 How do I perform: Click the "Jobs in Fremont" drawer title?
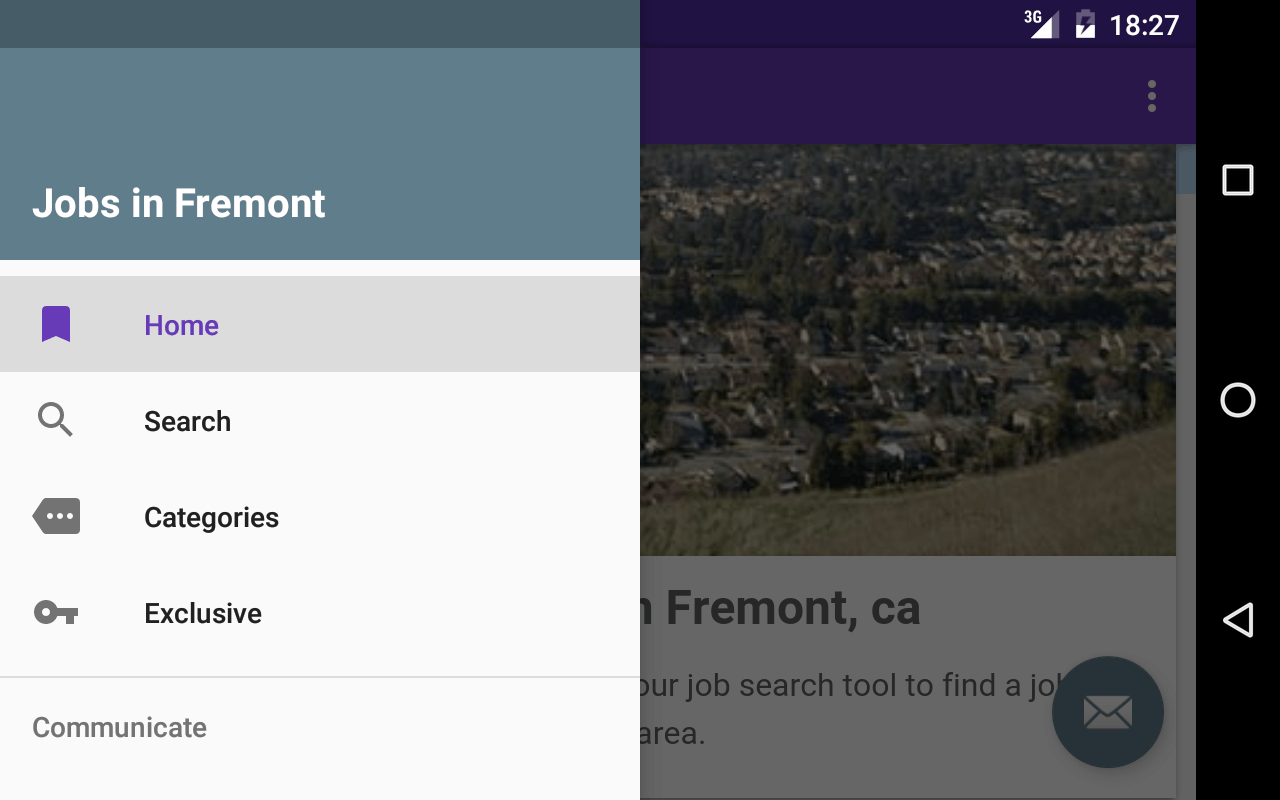coord(179,204)
